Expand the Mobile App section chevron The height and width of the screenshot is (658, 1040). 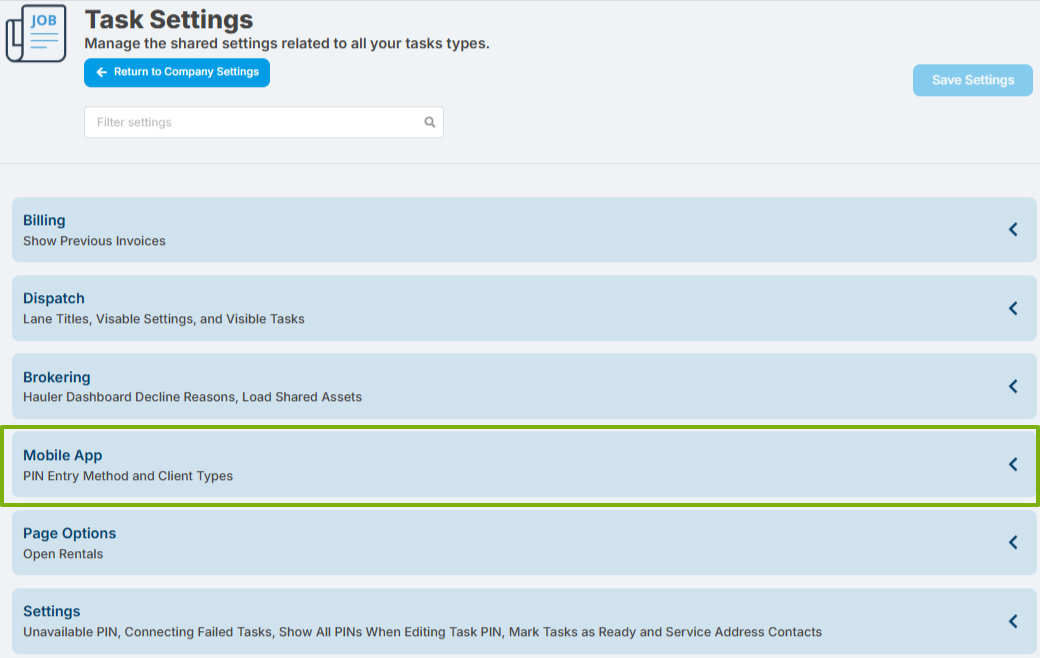click(x=1013, y=464)
